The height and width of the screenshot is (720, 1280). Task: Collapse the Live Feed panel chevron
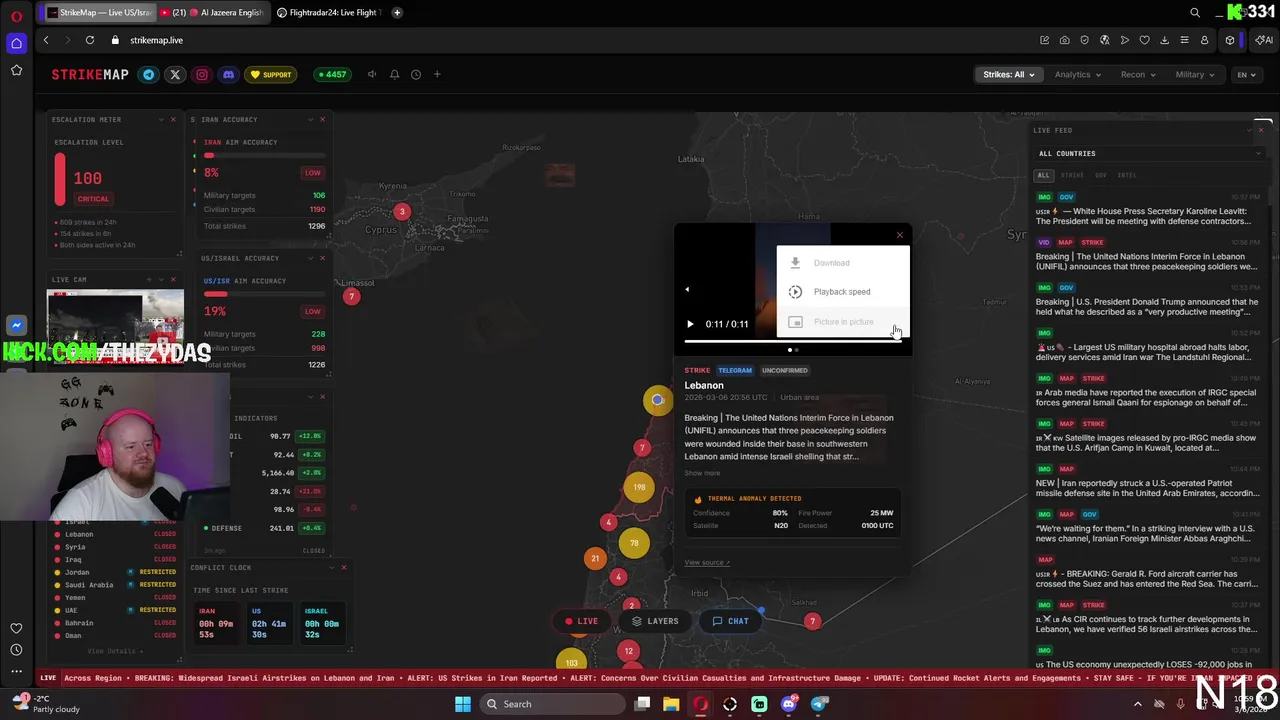[x=1249, y=130]
